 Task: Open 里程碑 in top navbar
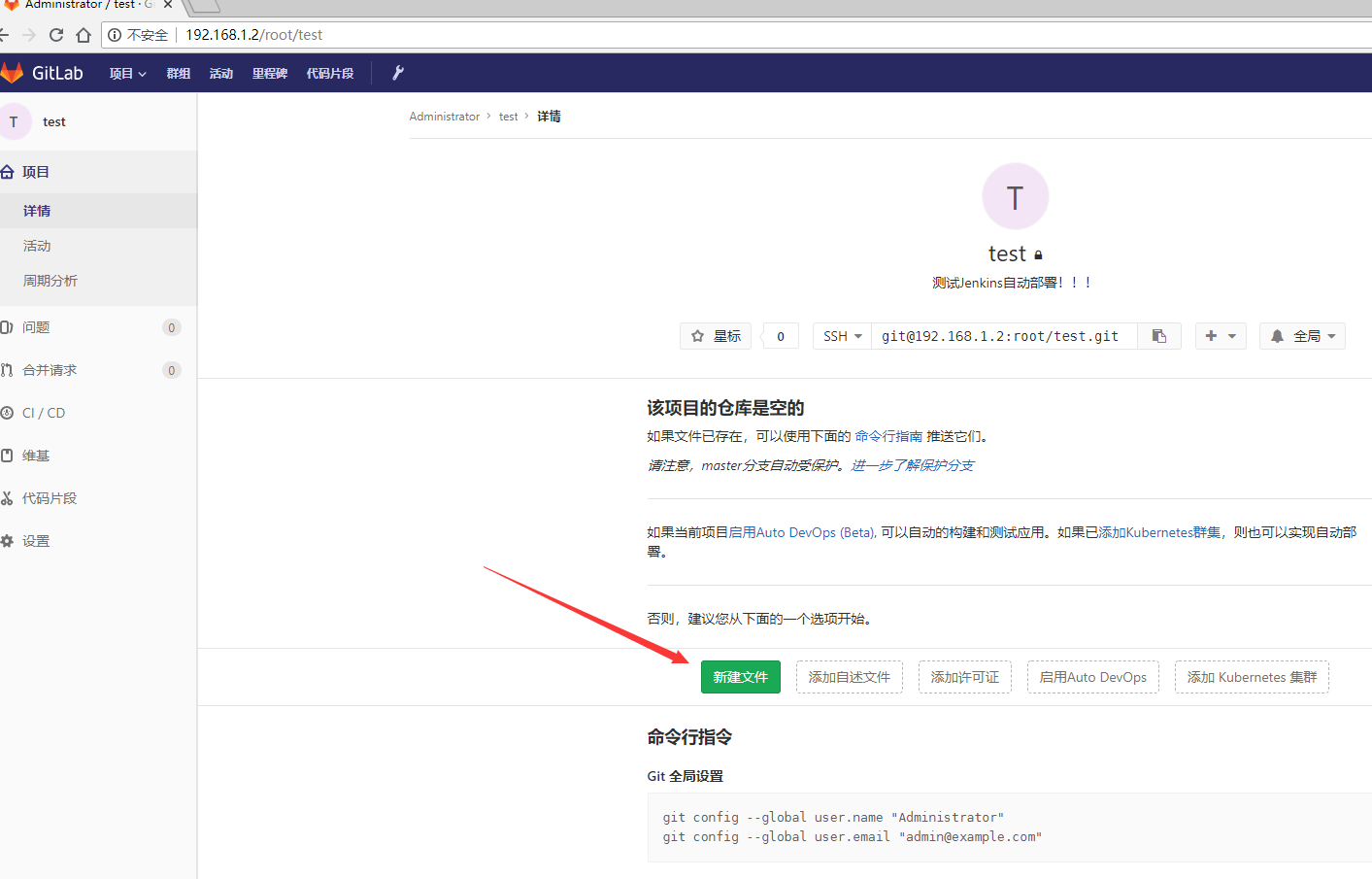270,73
